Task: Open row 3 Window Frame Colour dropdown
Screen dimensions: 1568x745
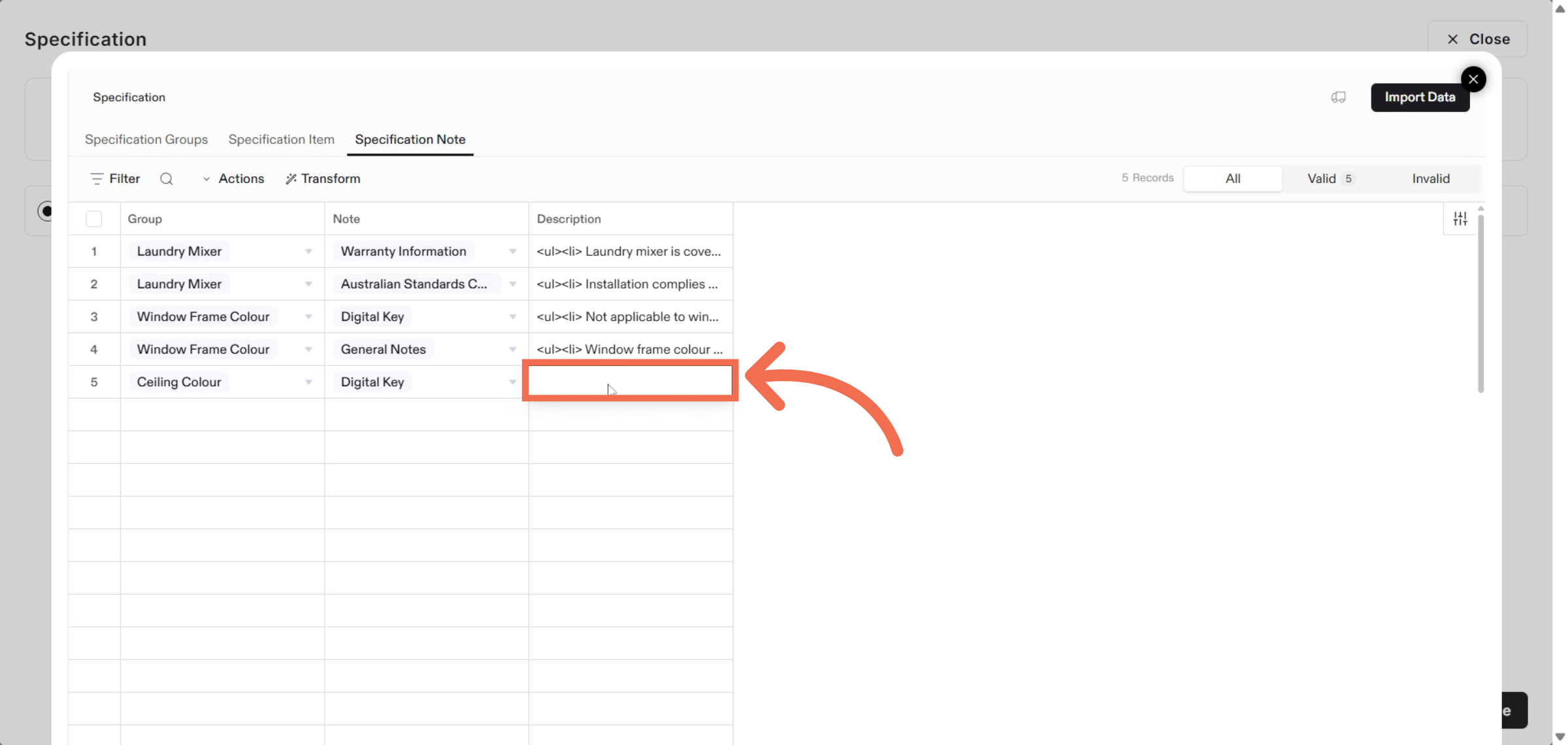Action: coord(308,317)
